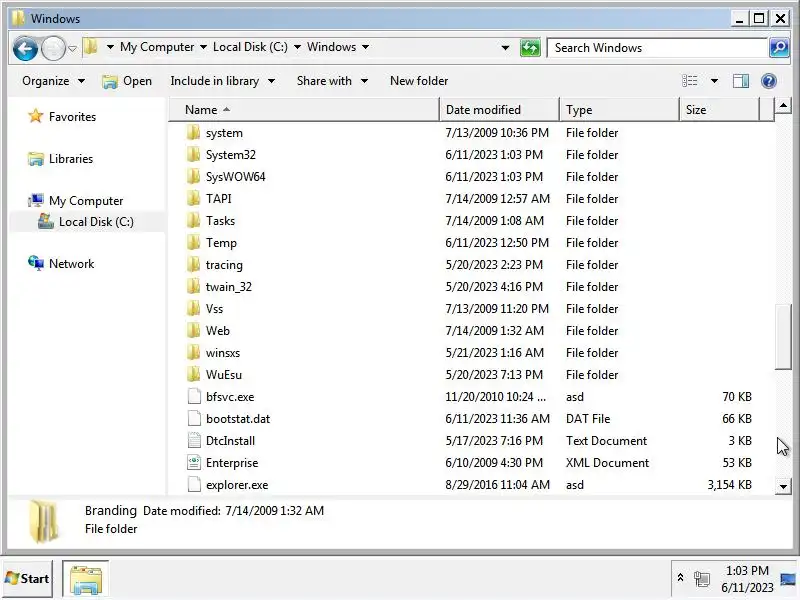This screenshot has height=600, width=800.
Task: Click the greyed Forward arrow button
Action: tap(53, 48)
